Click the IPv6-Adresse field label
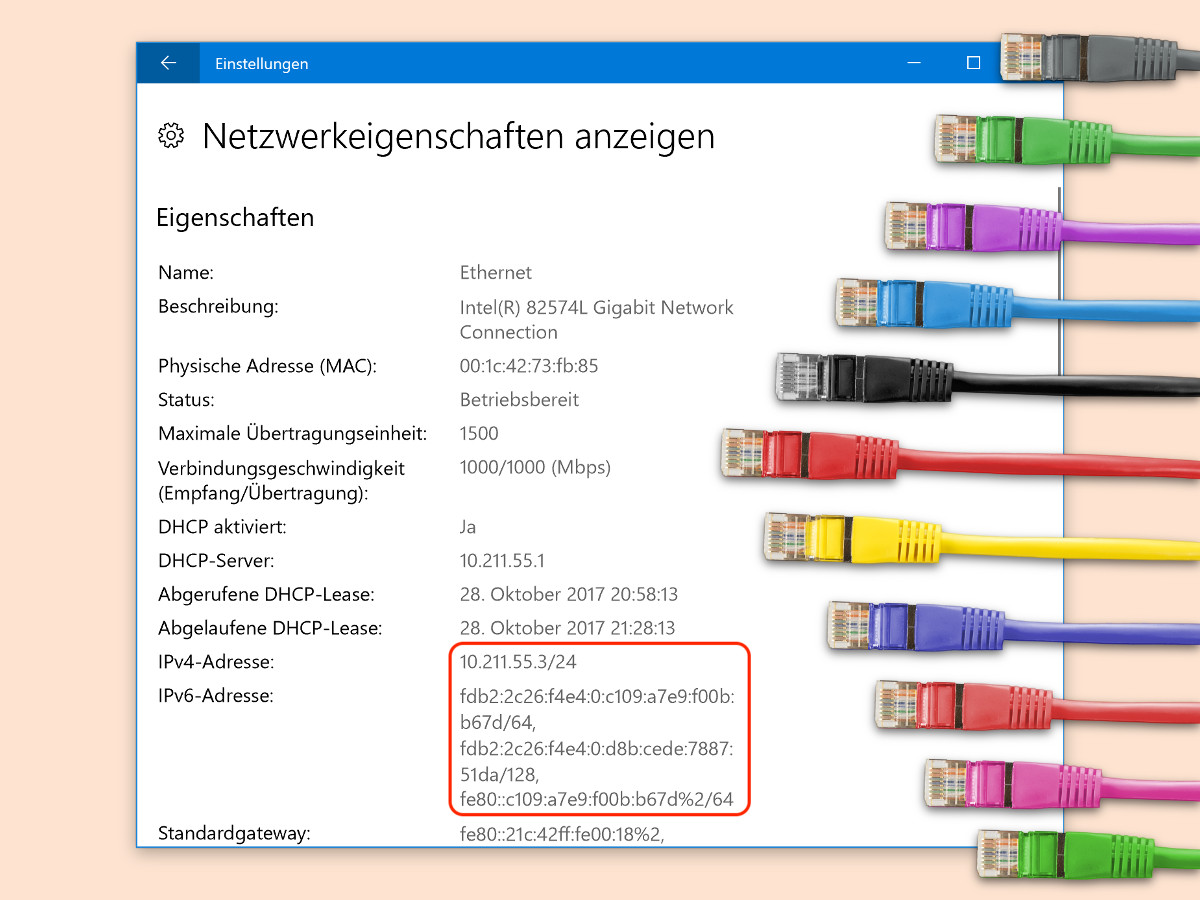The image size is (1200, 900). [216, 695]
